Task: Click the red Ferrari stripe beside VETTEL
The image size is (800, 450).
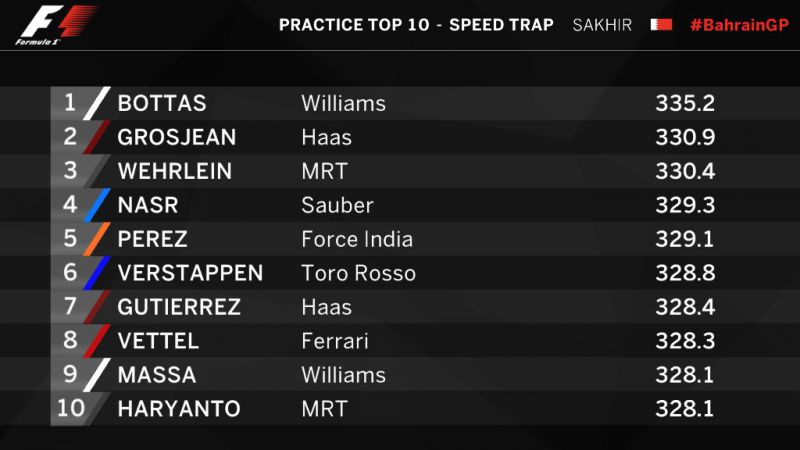Action: 96,341
